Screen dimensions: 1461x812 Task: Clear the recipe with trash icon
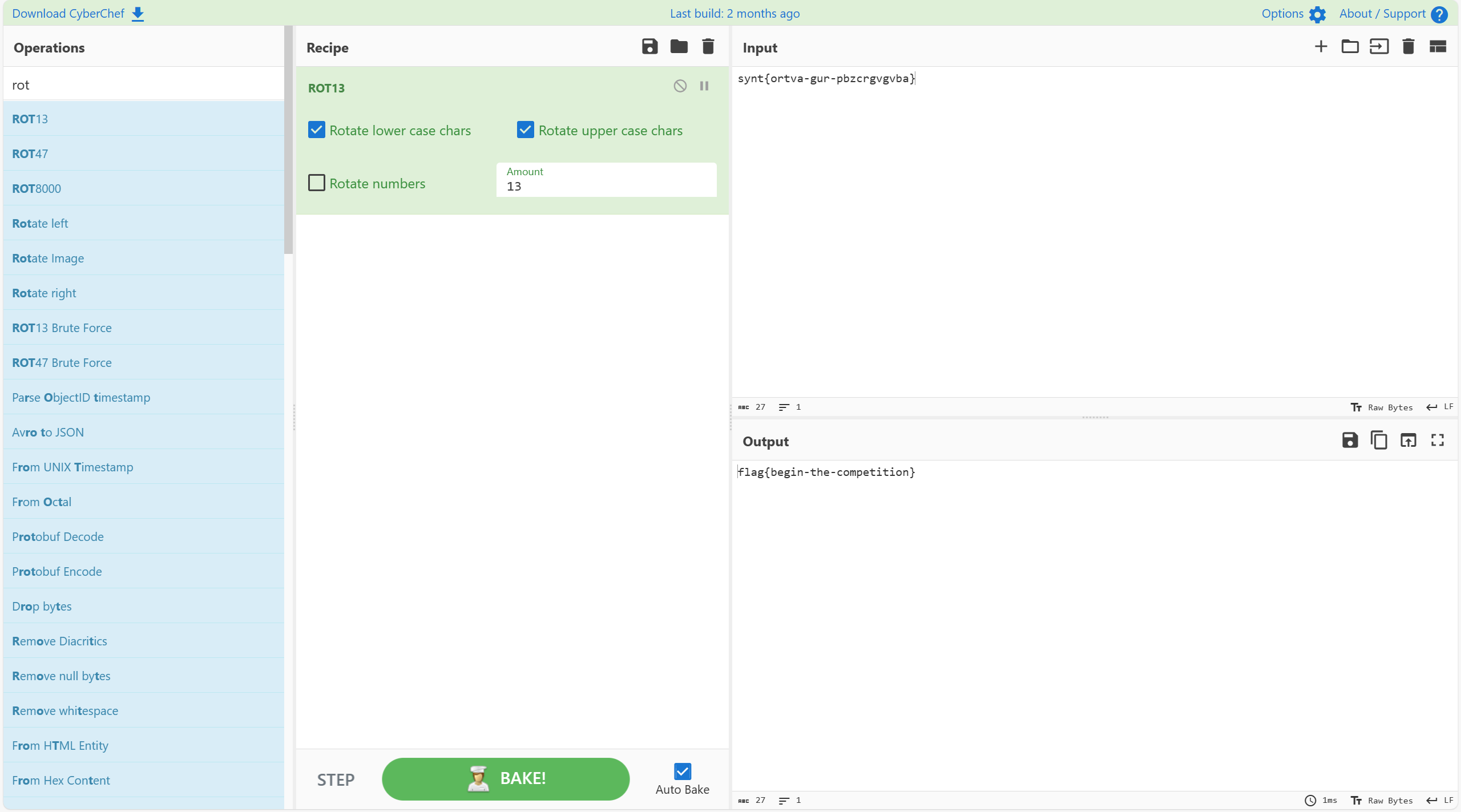coord(708,47)
